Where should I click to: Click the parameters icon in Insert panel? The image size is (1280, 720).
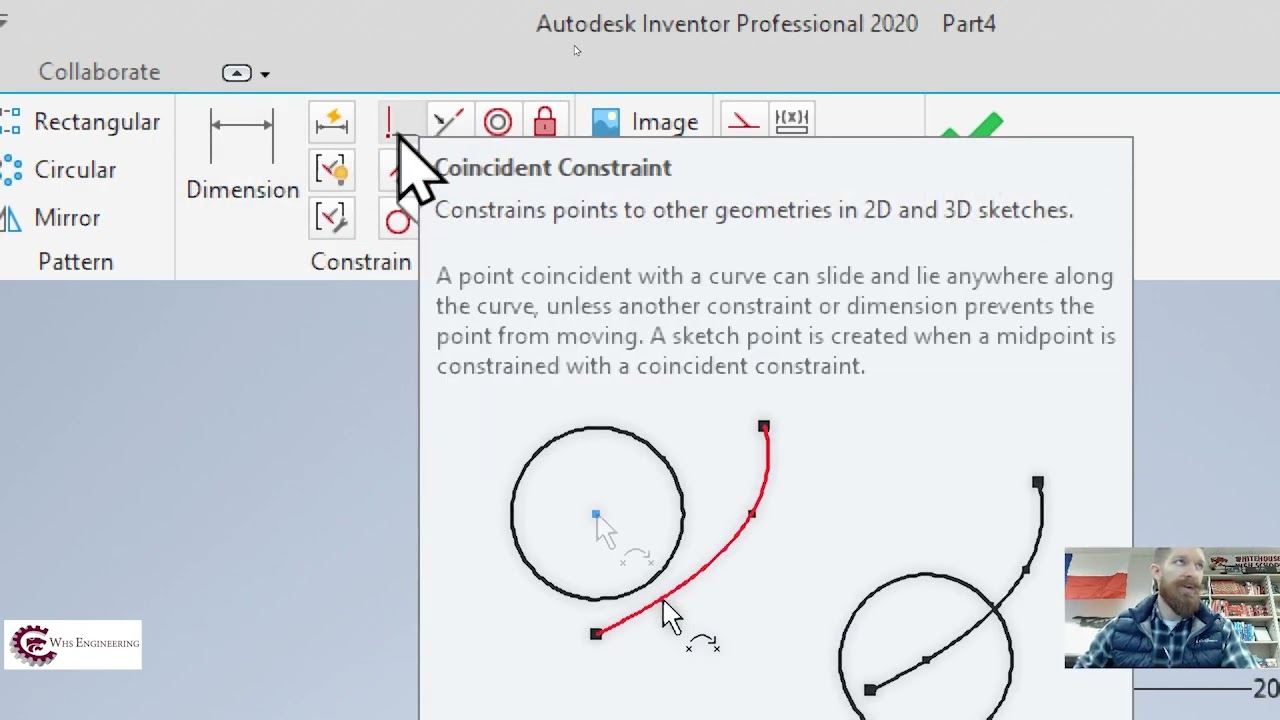coord(791,120)
